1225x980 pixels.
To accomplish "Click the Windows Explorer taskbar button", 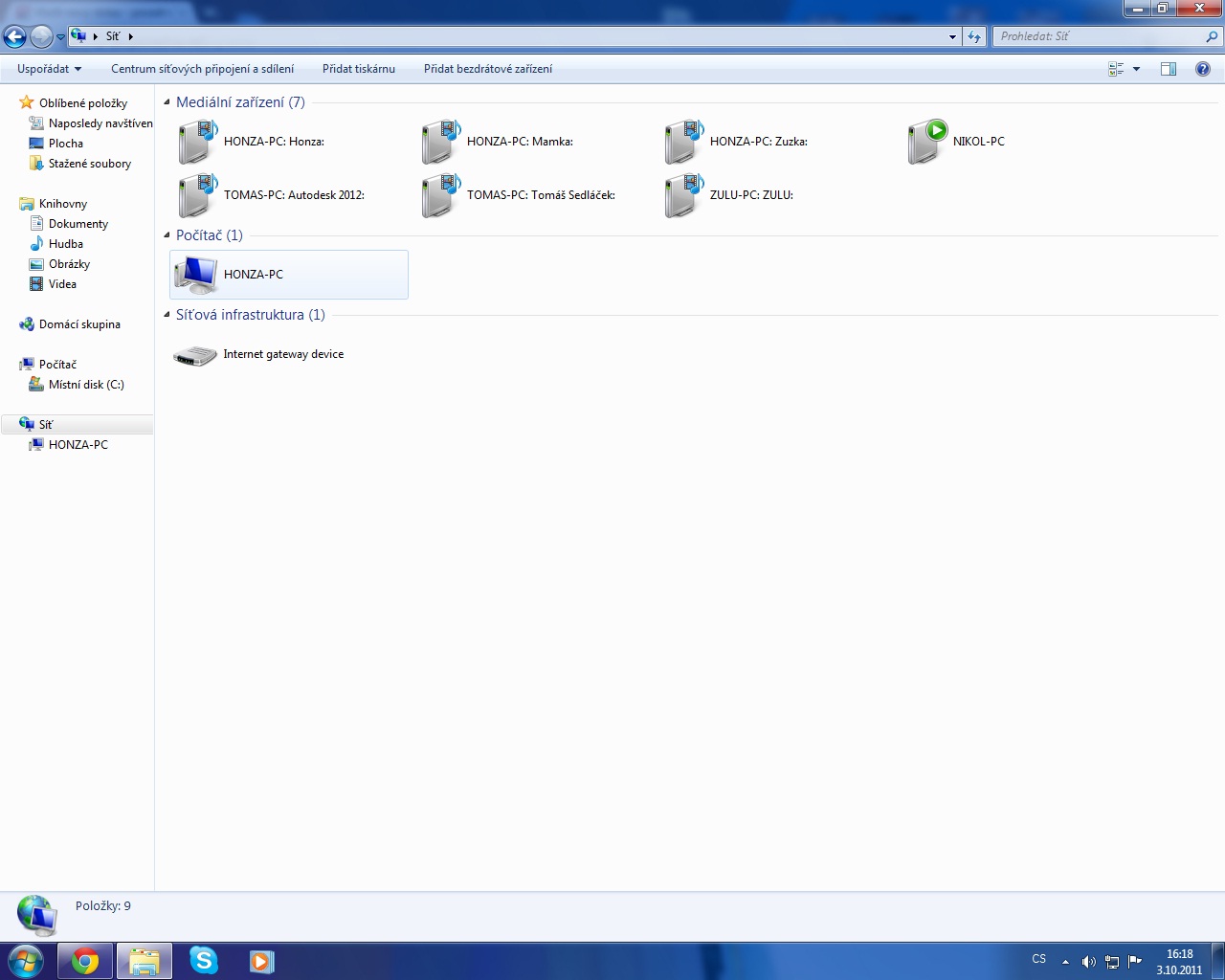I will coord(145,961).
